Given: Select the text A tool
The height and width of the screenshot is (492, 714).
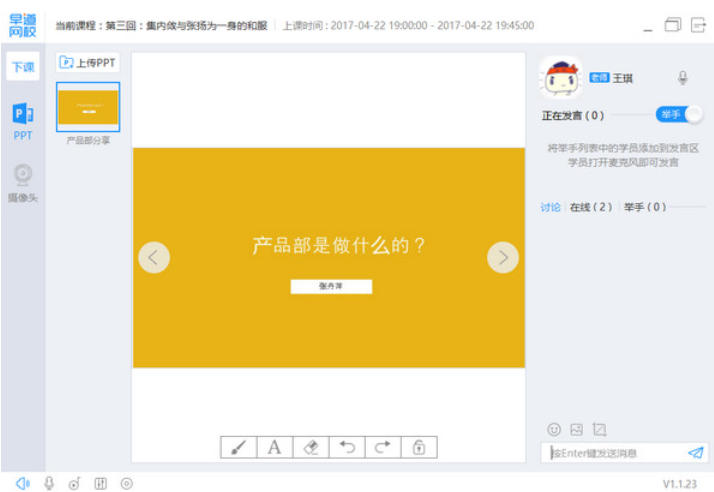Looking at the screenshot, I should point(275,447).
